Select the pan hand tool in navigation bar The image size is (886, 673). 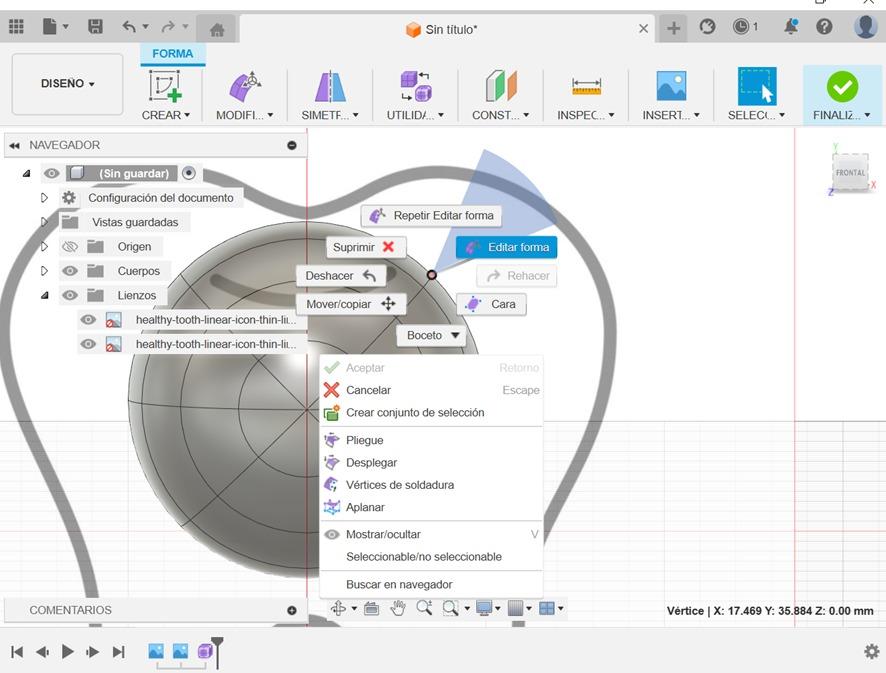[x=398, y=608]
